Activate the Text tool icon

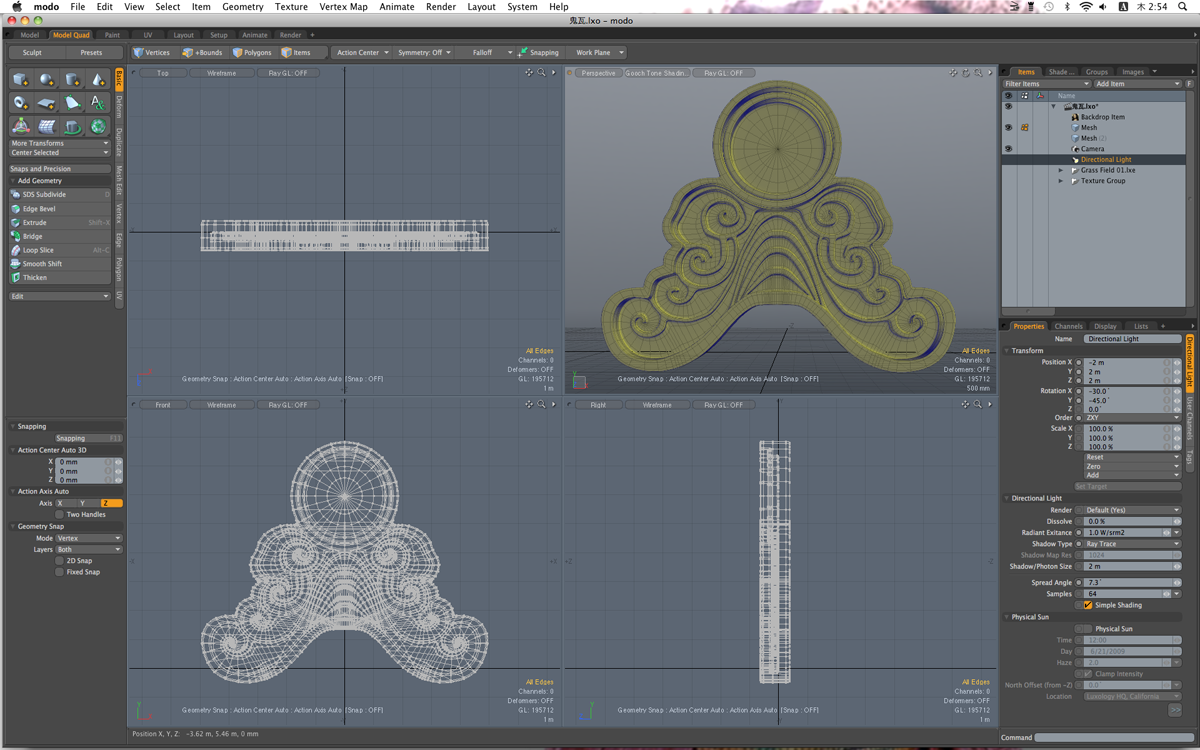click(98, 103)
